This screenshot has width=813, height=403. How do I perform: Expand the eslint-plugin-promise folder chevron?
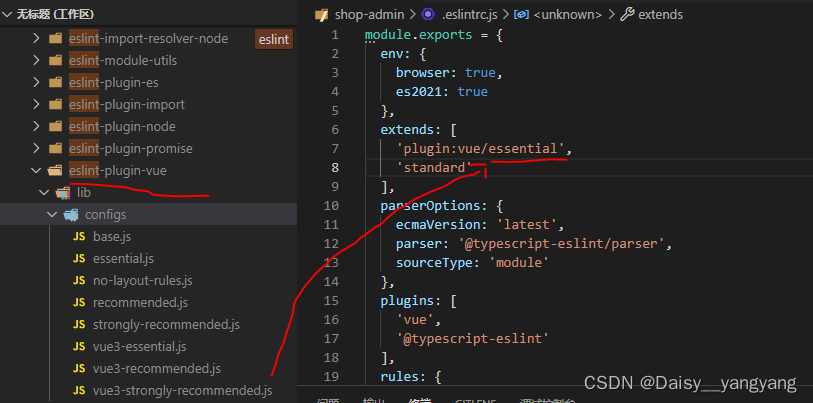click(x=36, y=149)
